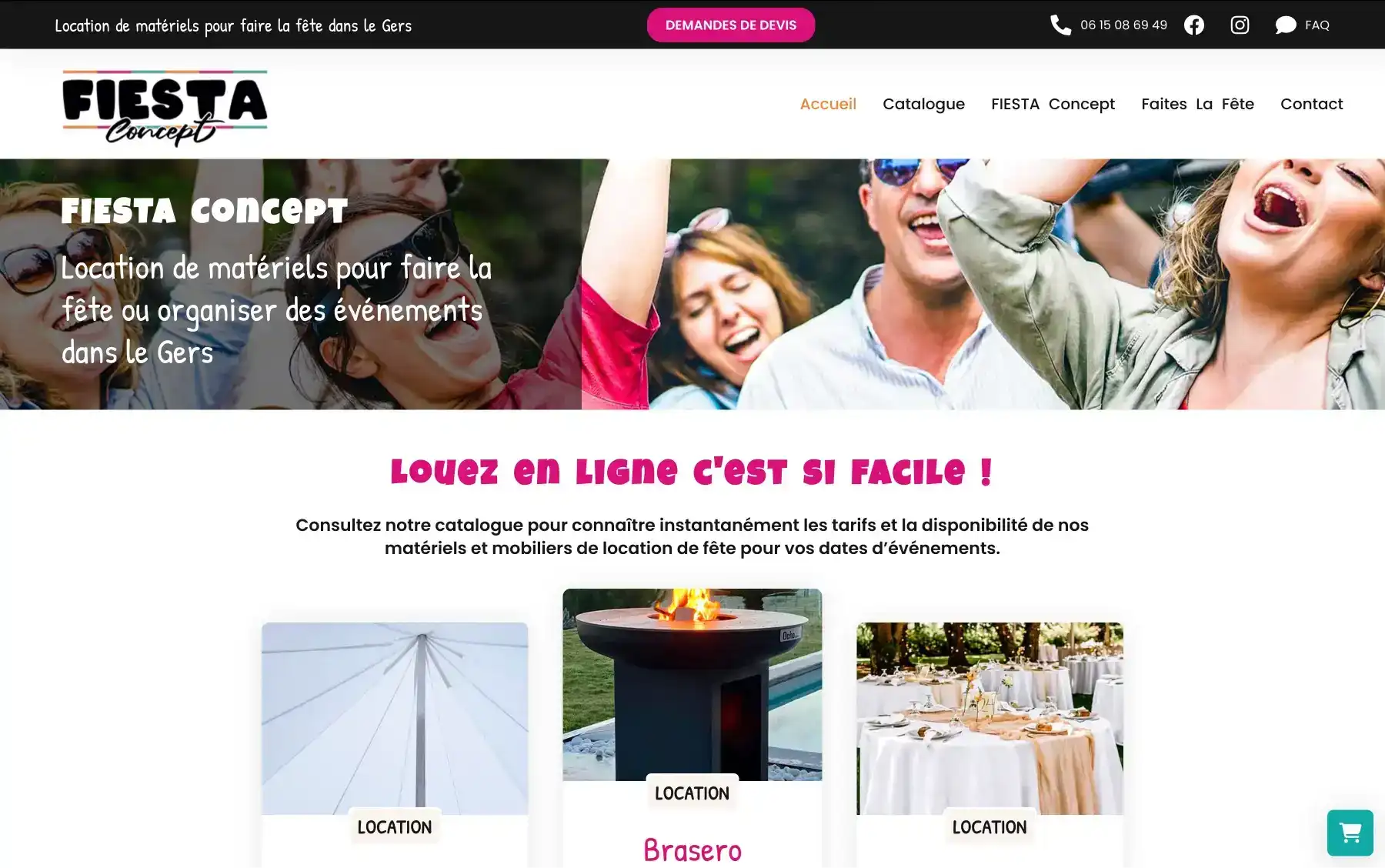Call phone number 06 15 08 69 49

pyautogui.click(x=1123, y=25)
